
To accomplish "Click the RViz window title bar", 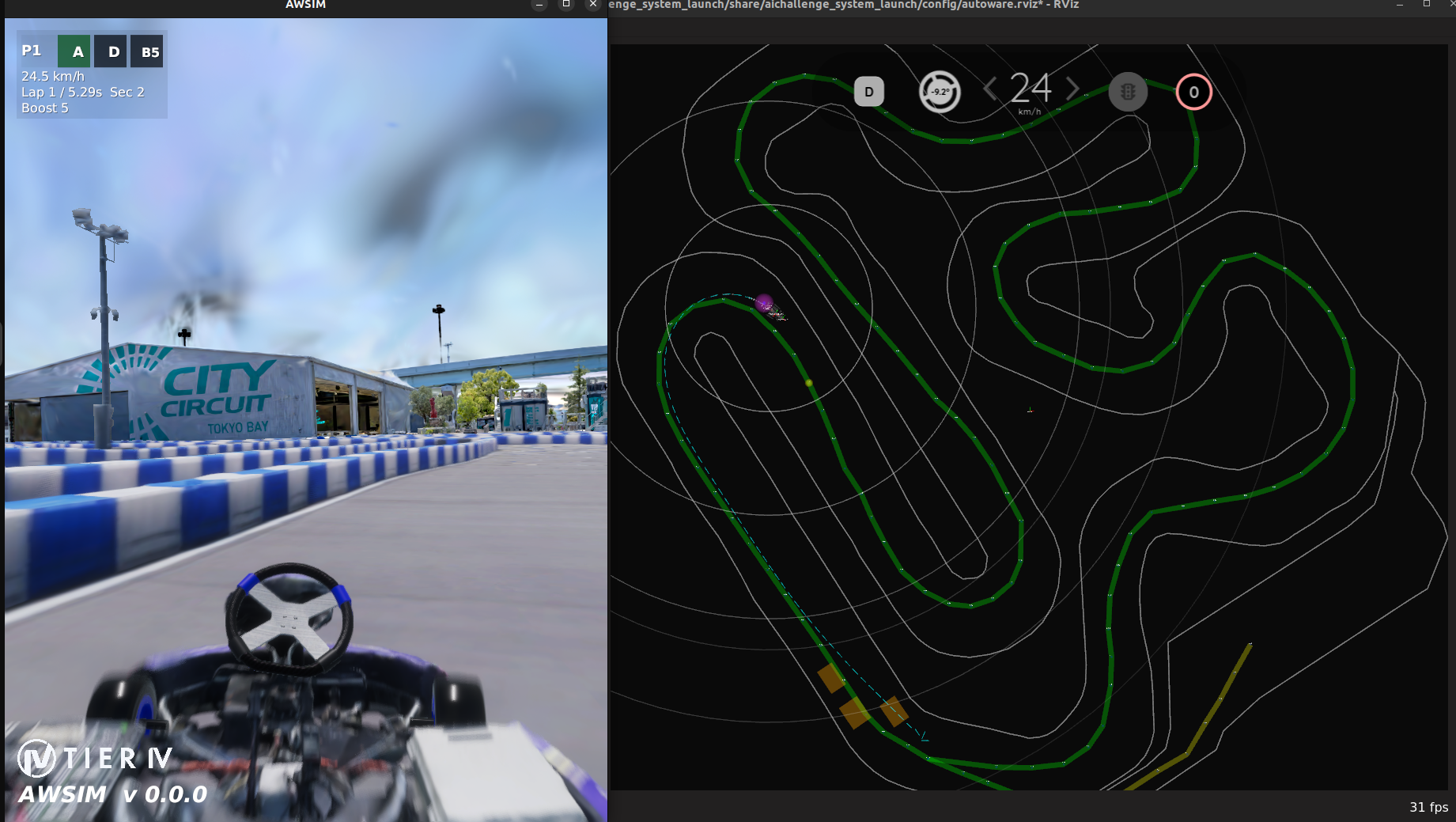I will [843, 5].
